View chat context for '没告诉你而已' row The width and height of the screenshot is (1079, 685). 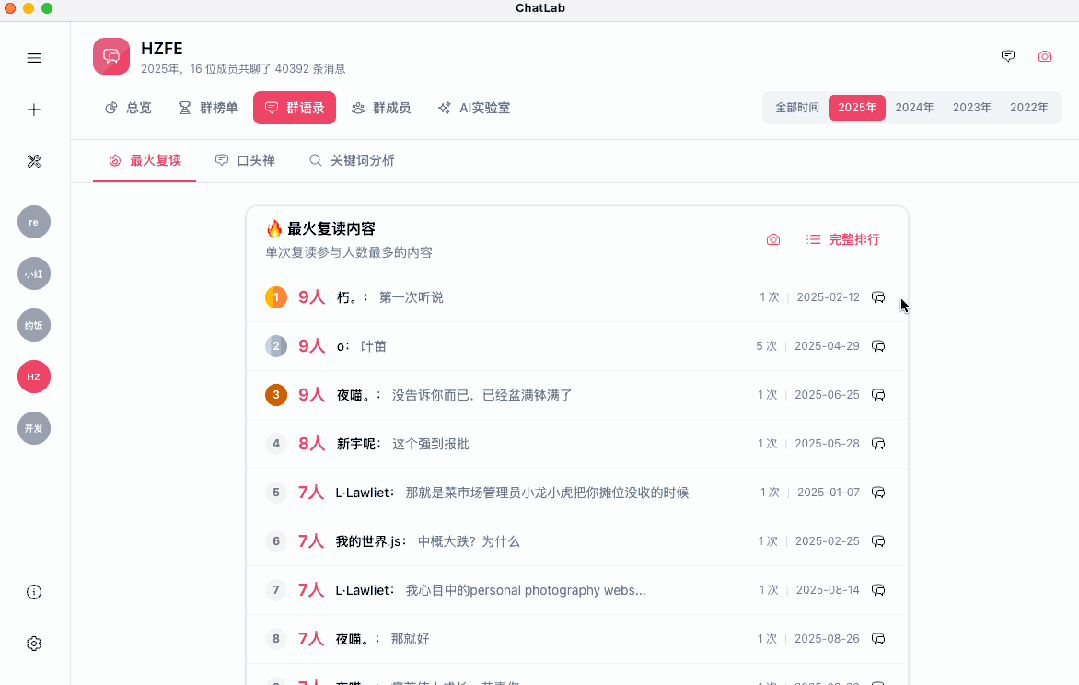[878, 395]
